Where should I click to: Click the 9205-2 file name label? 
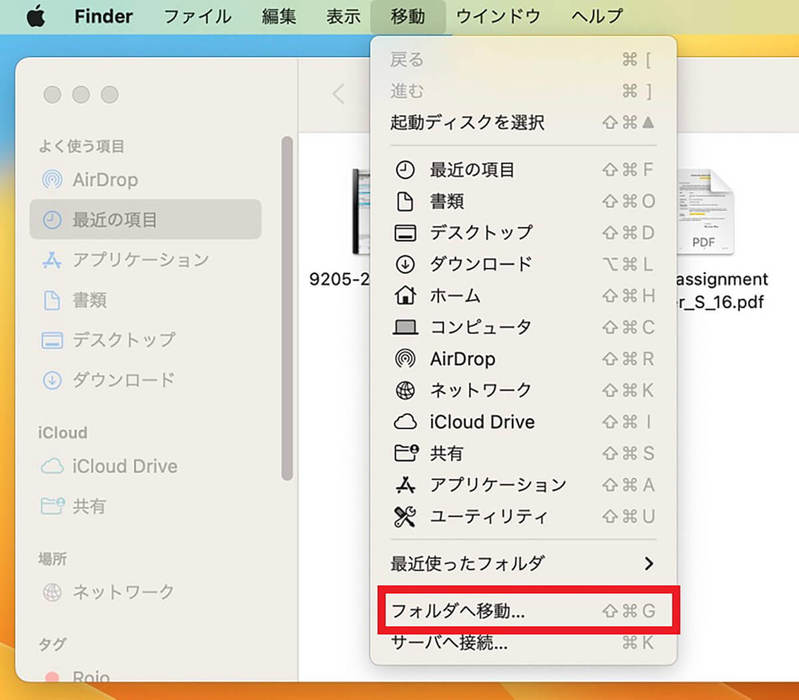(x=339, y=279)
